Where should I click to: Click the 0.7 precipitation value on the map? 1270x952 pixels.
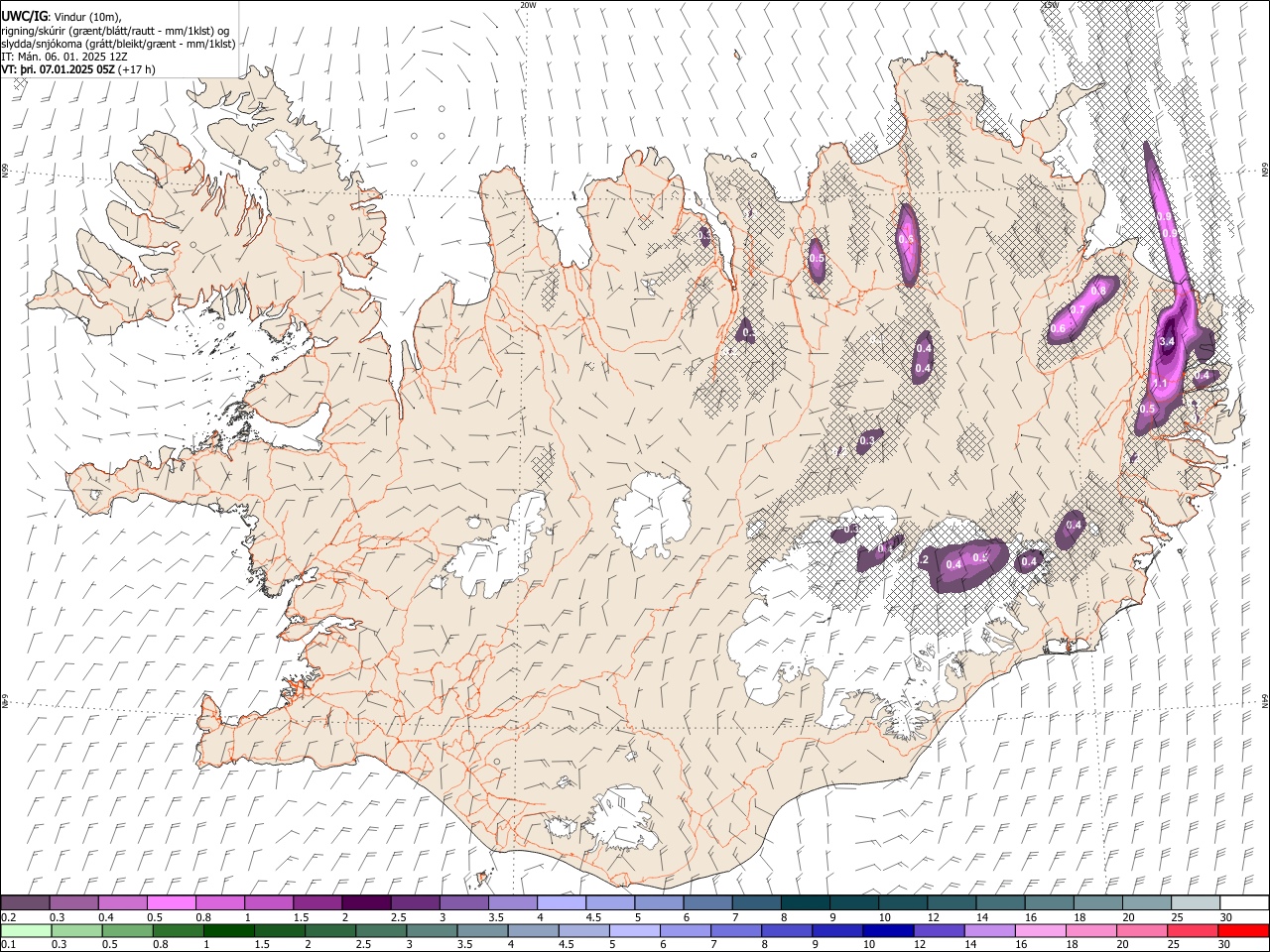coord(1077,309)
